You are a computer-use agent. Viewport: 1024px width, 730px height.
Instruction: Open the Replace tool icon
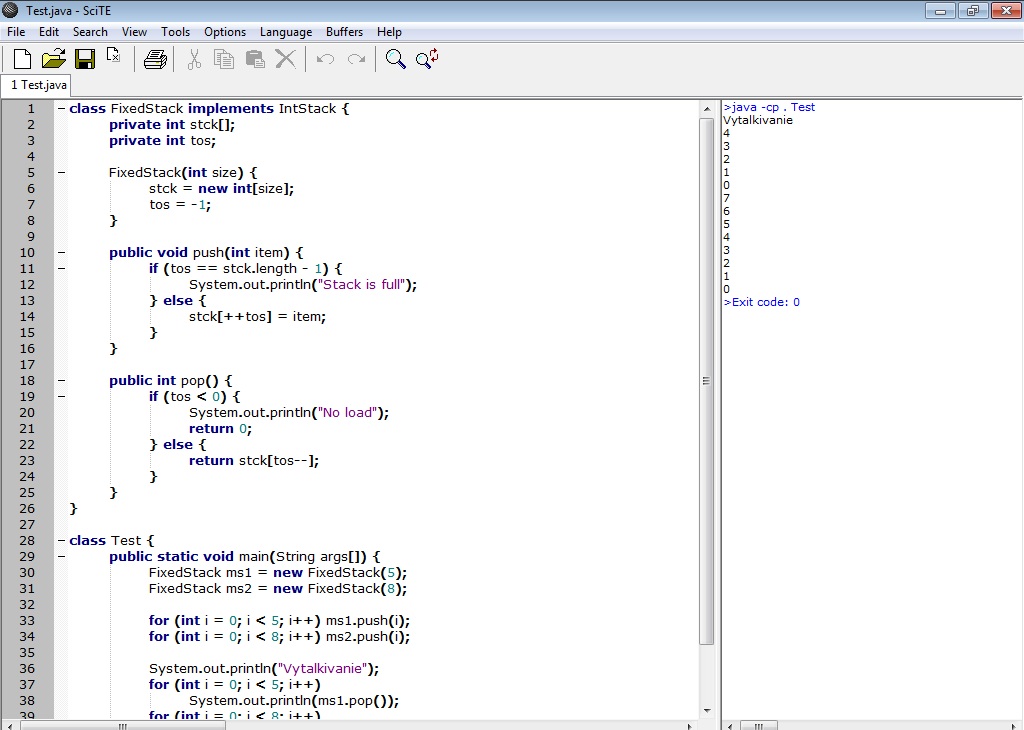[427, 59]
